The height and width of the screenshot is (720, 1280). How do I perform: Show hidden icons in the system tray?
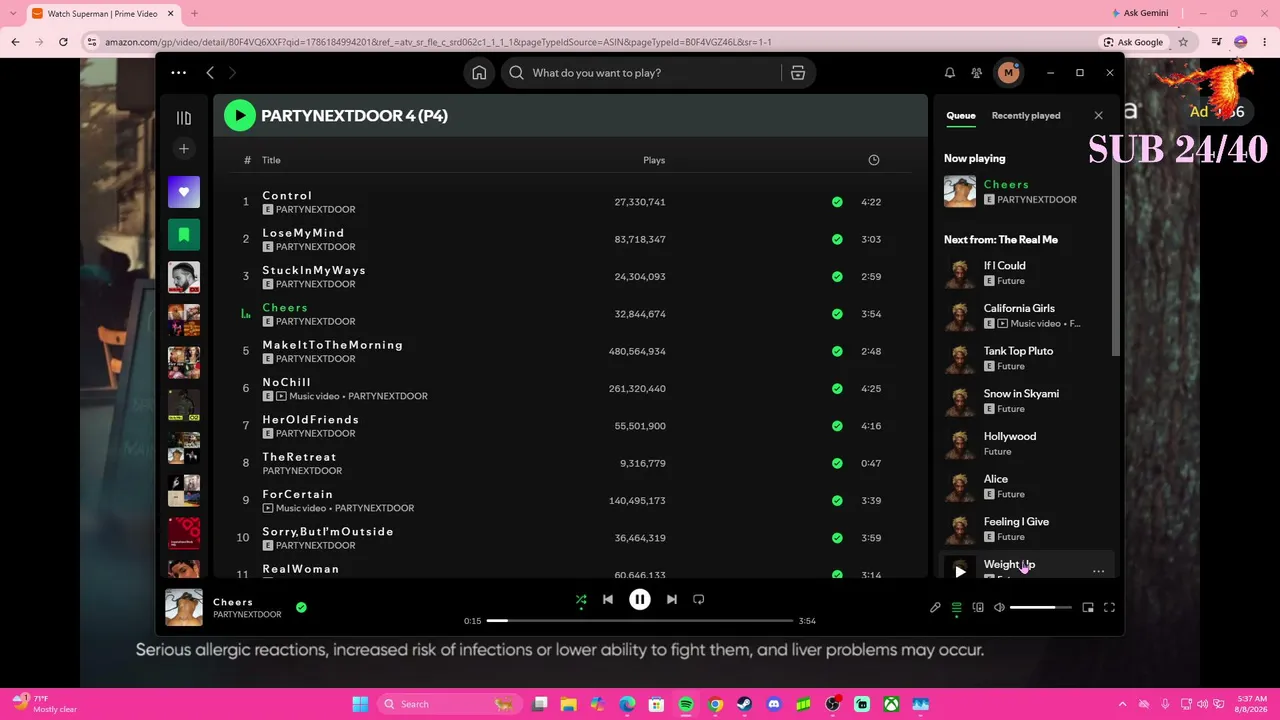(x=1122, y=704)
